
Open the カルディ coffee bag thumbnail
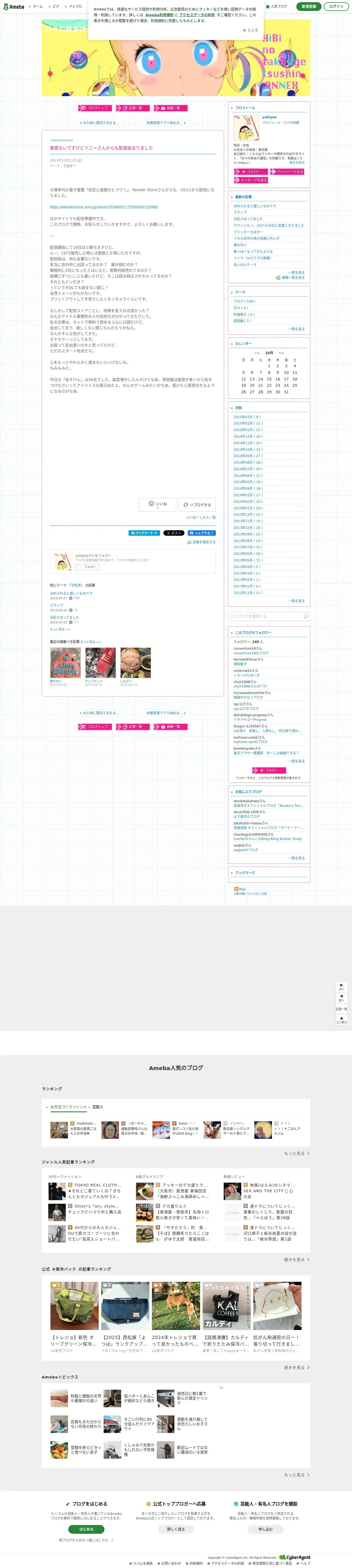click(x=226, y=1306)
